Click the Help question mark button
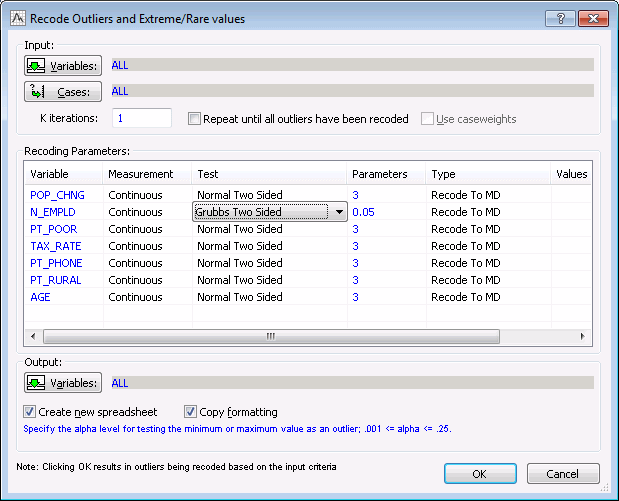The height and width of the screenshot is (501, 619). click(x=559, y=18)
